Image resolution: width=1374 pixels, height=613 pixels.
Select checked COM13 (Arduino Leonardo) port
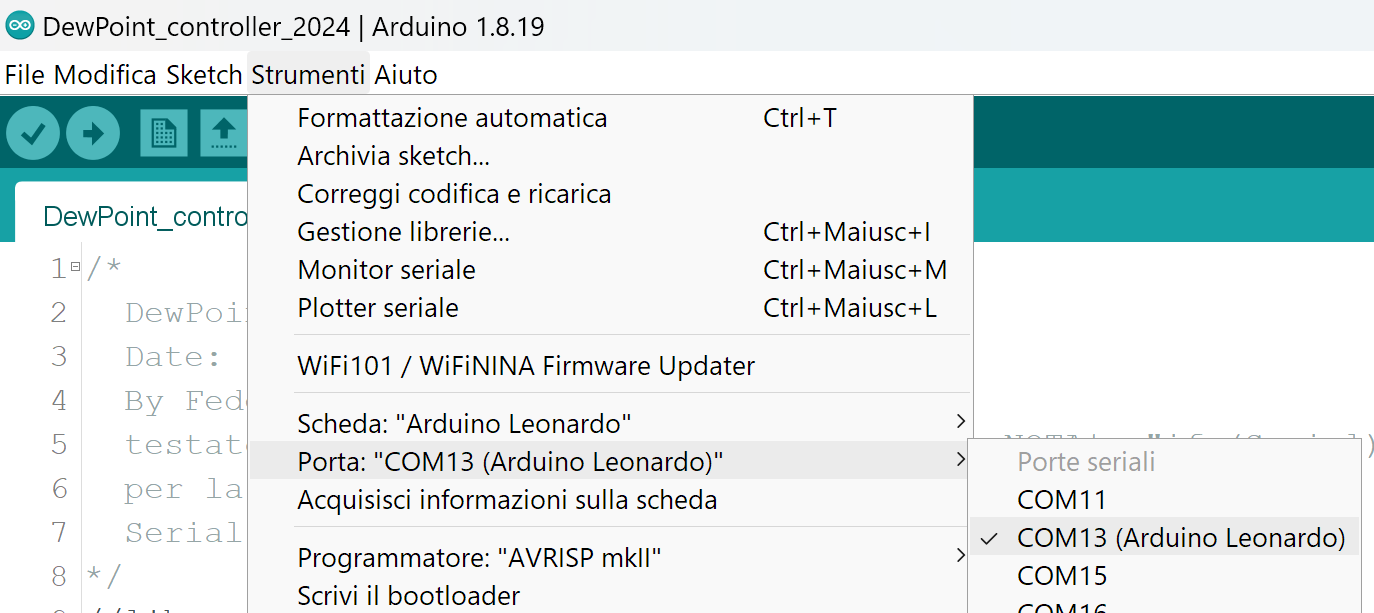[1180, 538]
